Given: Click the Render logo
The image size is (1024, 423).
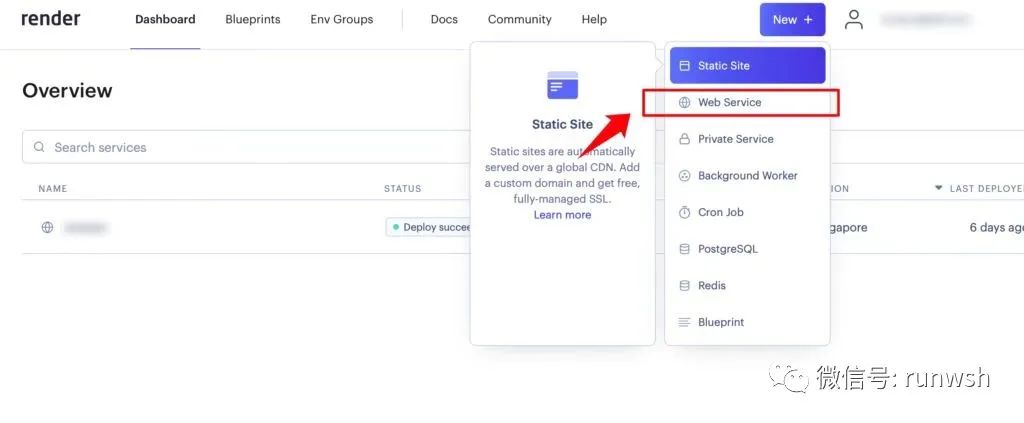Looking at the screenshot, I should (51, 19).
